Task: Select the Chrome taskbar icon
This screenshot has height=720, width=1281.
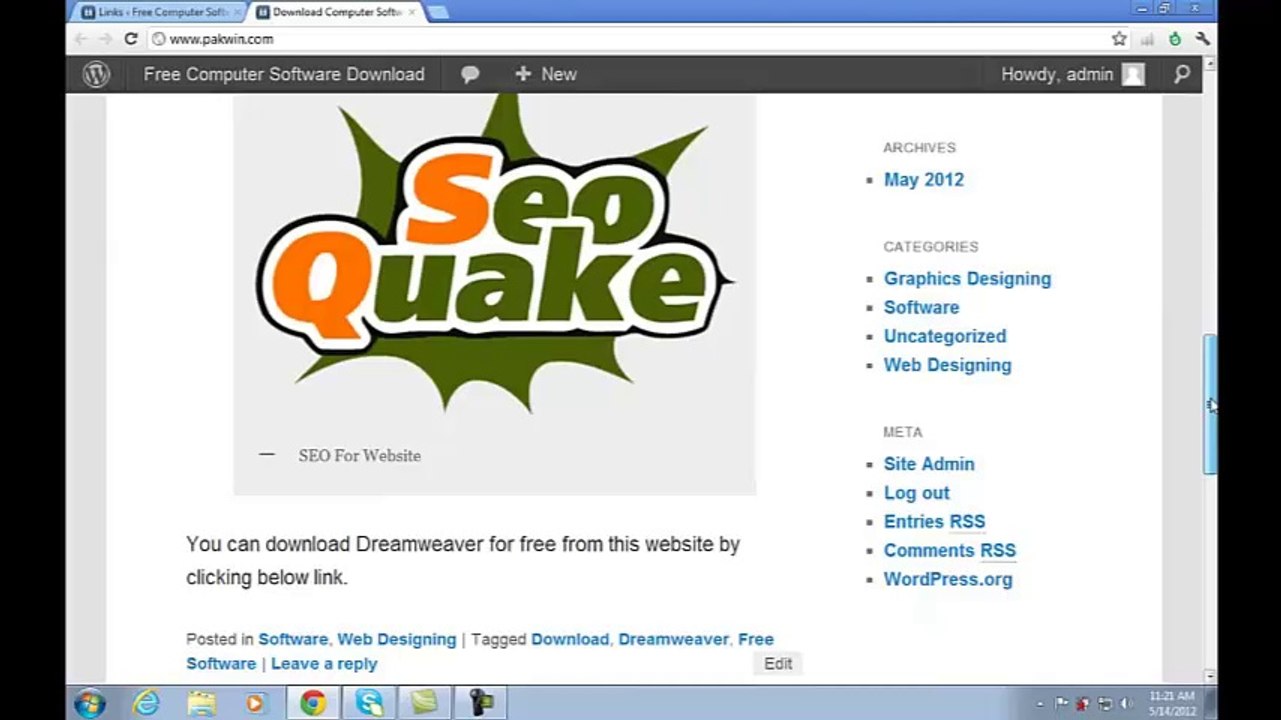Action: click(313, 703)
